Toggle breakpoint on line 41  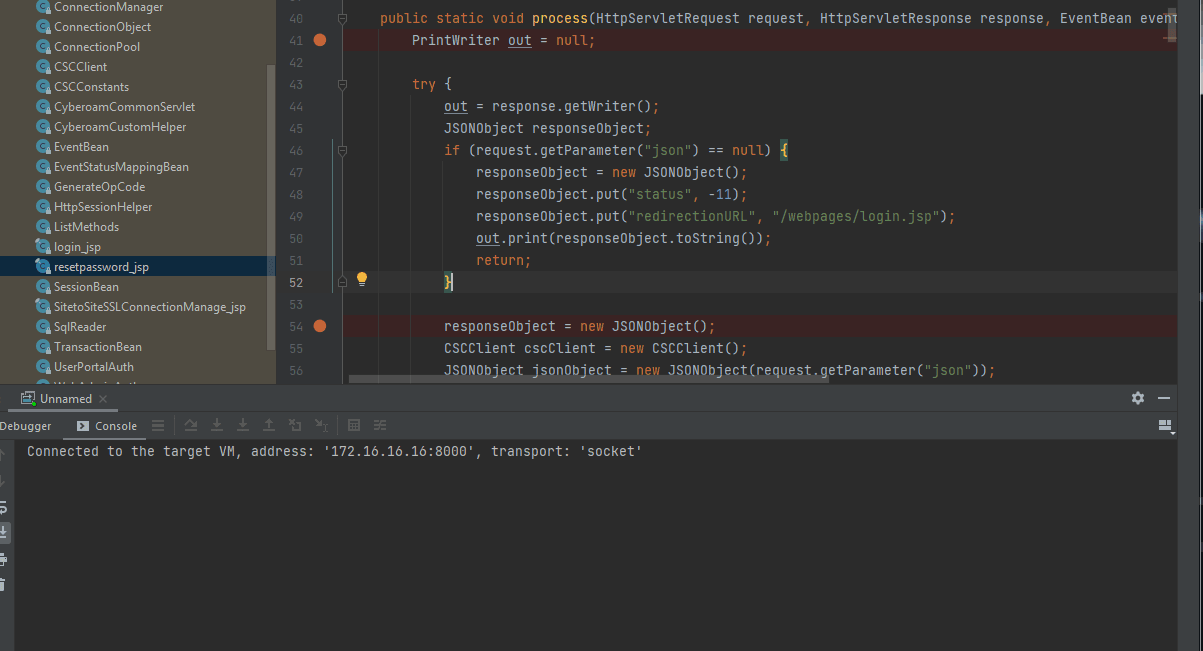tap(320, 40)
